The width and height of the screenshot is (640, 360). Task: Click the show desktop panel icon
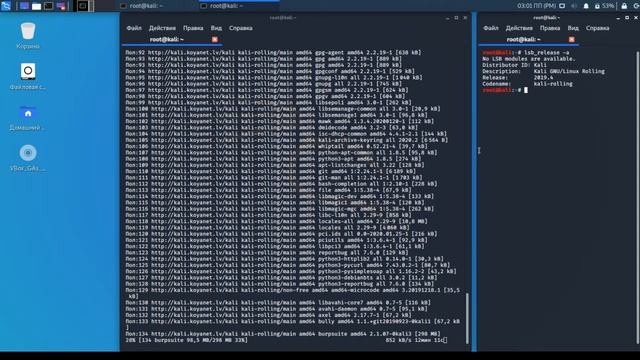(24, 6)
